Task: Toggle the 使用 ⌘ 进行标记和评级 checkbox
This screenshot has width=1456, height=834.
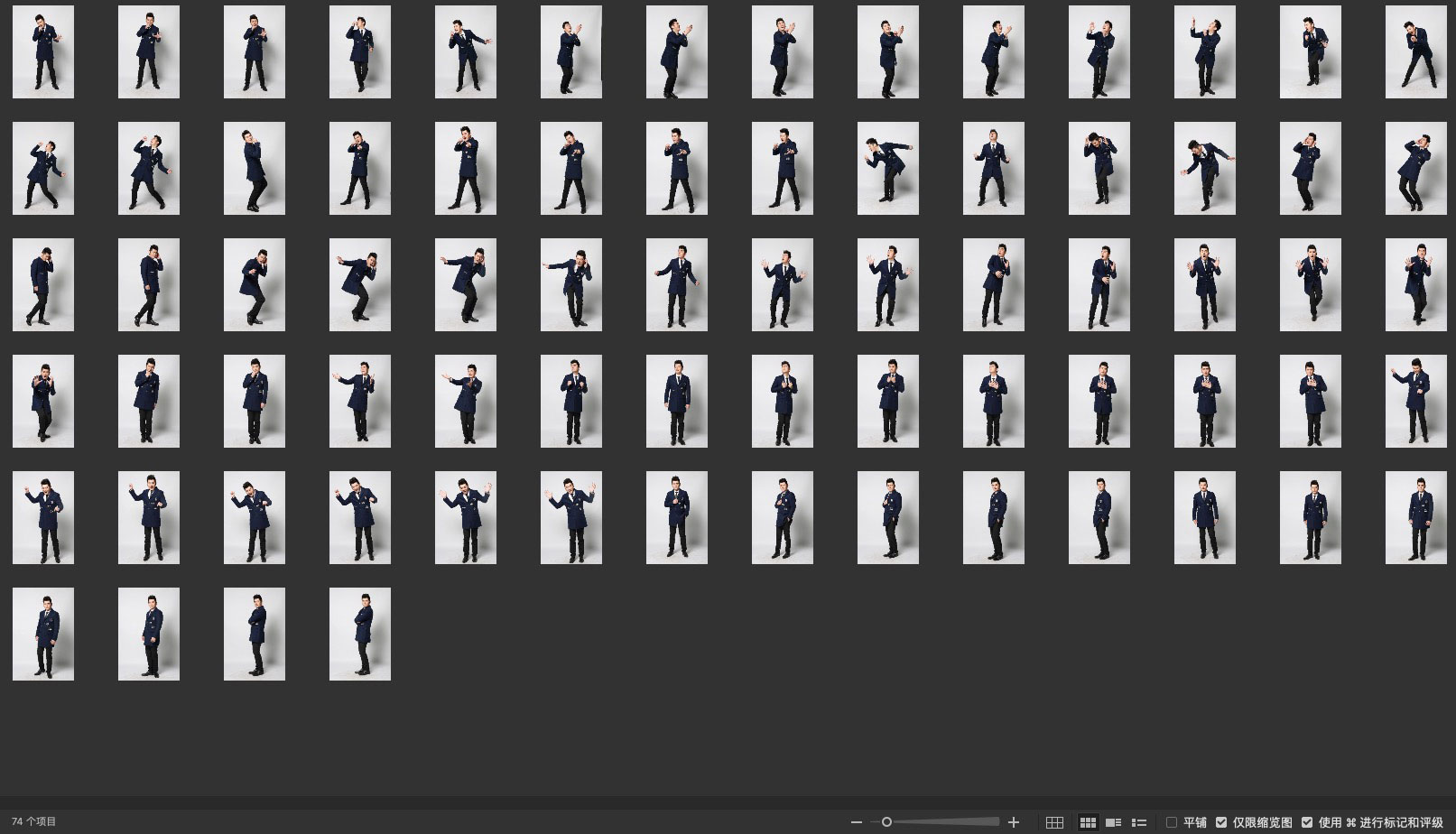Action: pyautogui.click(x=1307, y=822)
